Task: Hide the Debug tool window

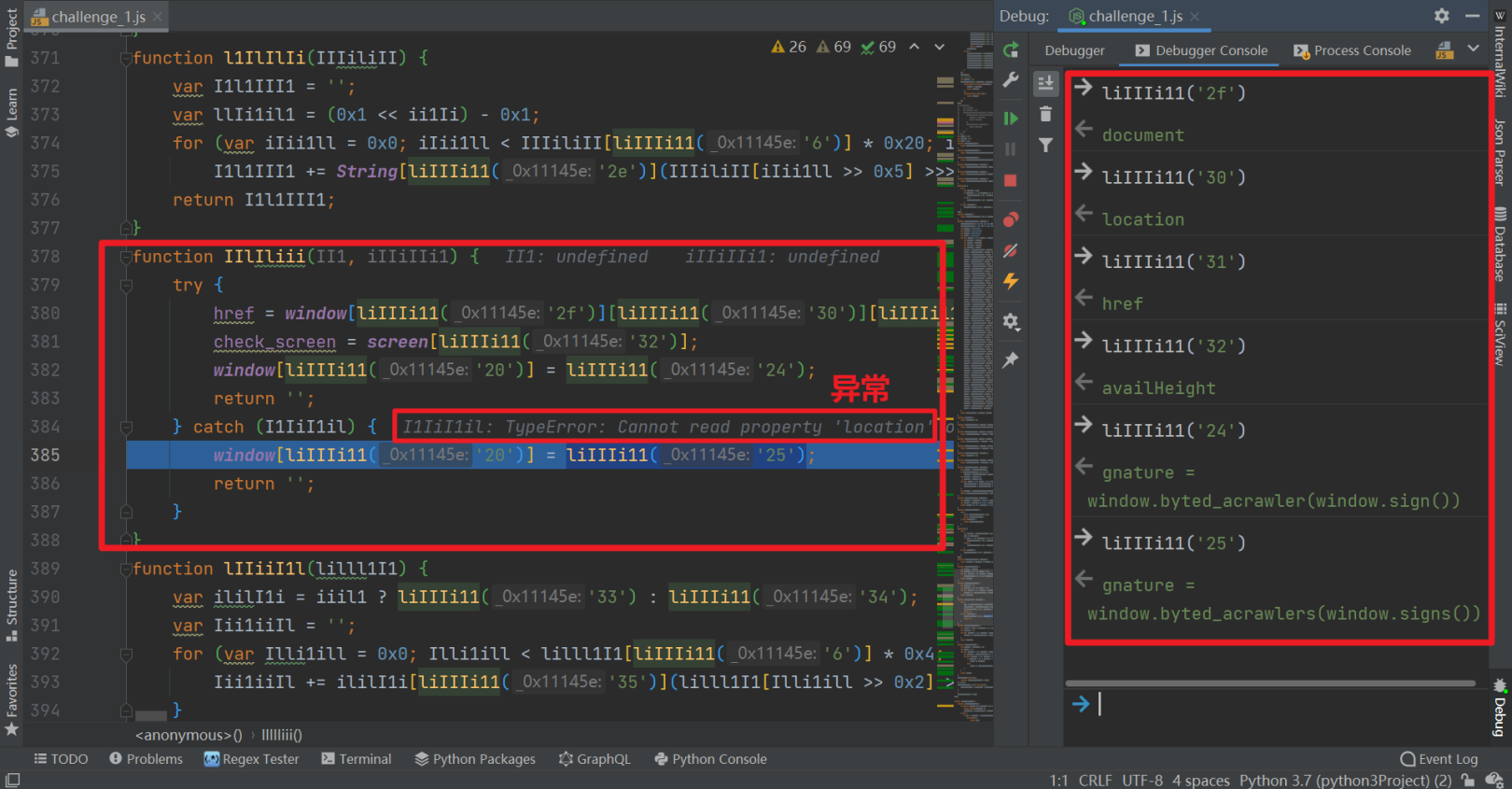Action: 1473,16
